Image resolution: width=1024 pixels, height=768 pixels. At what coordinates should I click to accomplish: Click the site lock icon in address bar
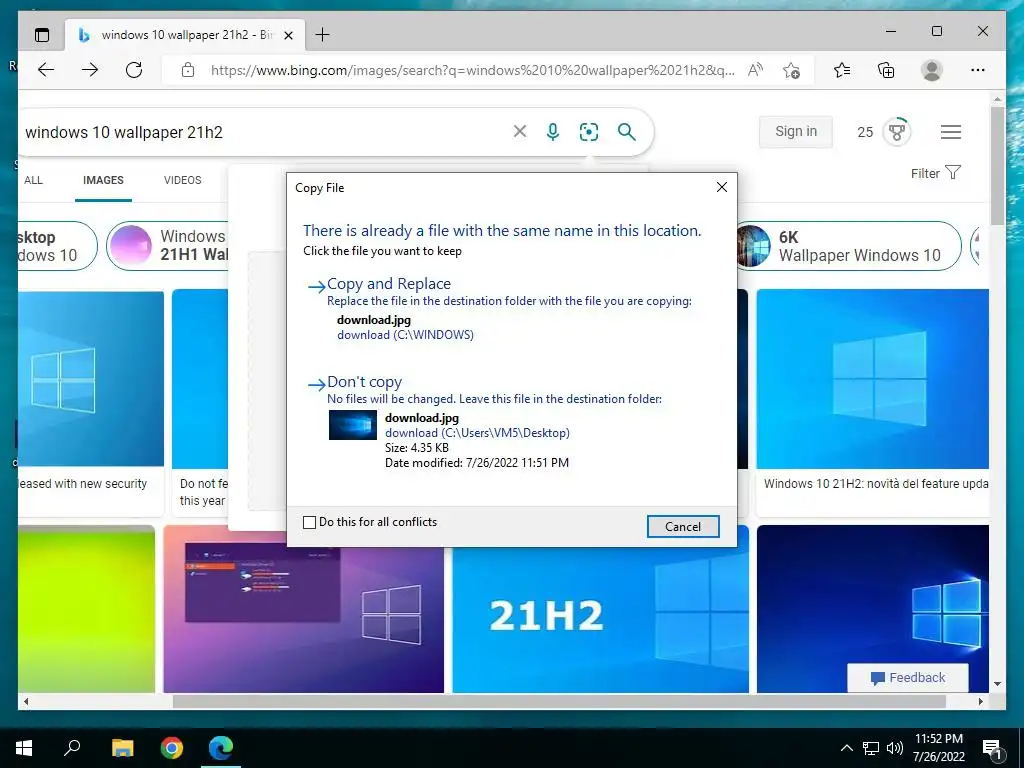coord(188,70)
